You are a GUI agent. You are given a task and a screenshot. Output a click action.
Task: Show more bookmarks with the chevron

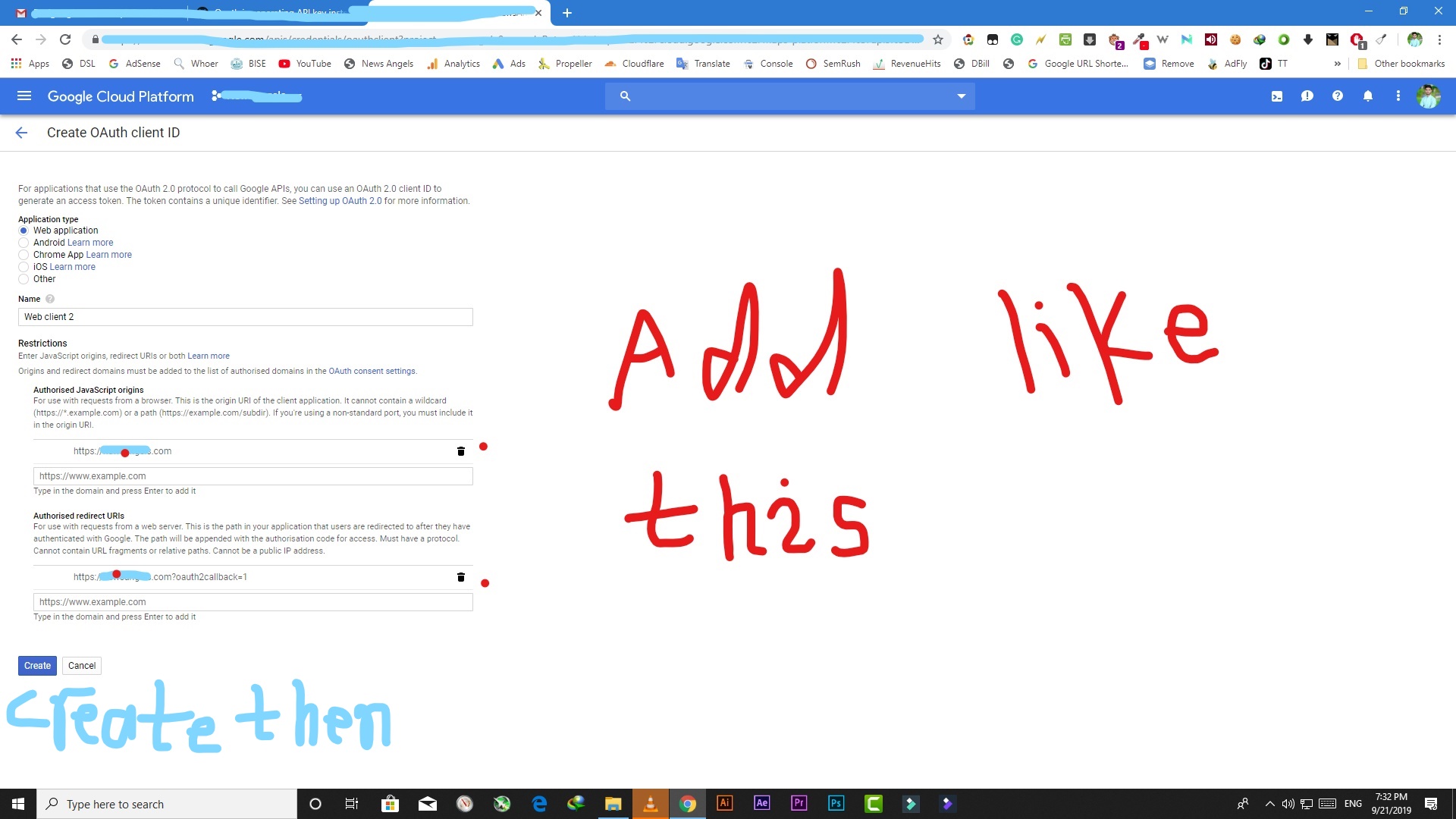pos(1337,64)
